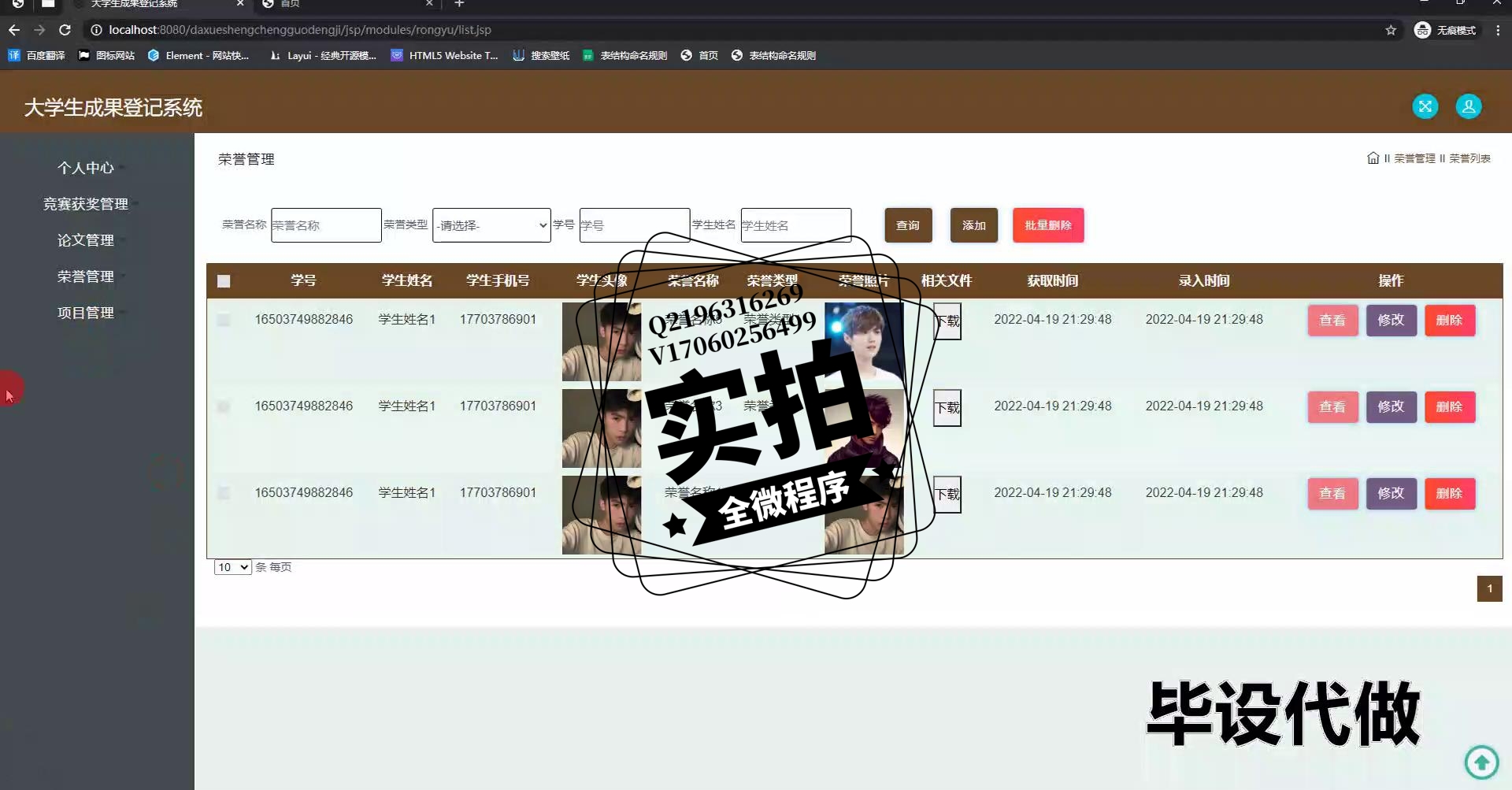Image resolution: width=1512 pixels, height=790 pixels.
Task: Check the second table row checkbox
Action: pos(224,406)
